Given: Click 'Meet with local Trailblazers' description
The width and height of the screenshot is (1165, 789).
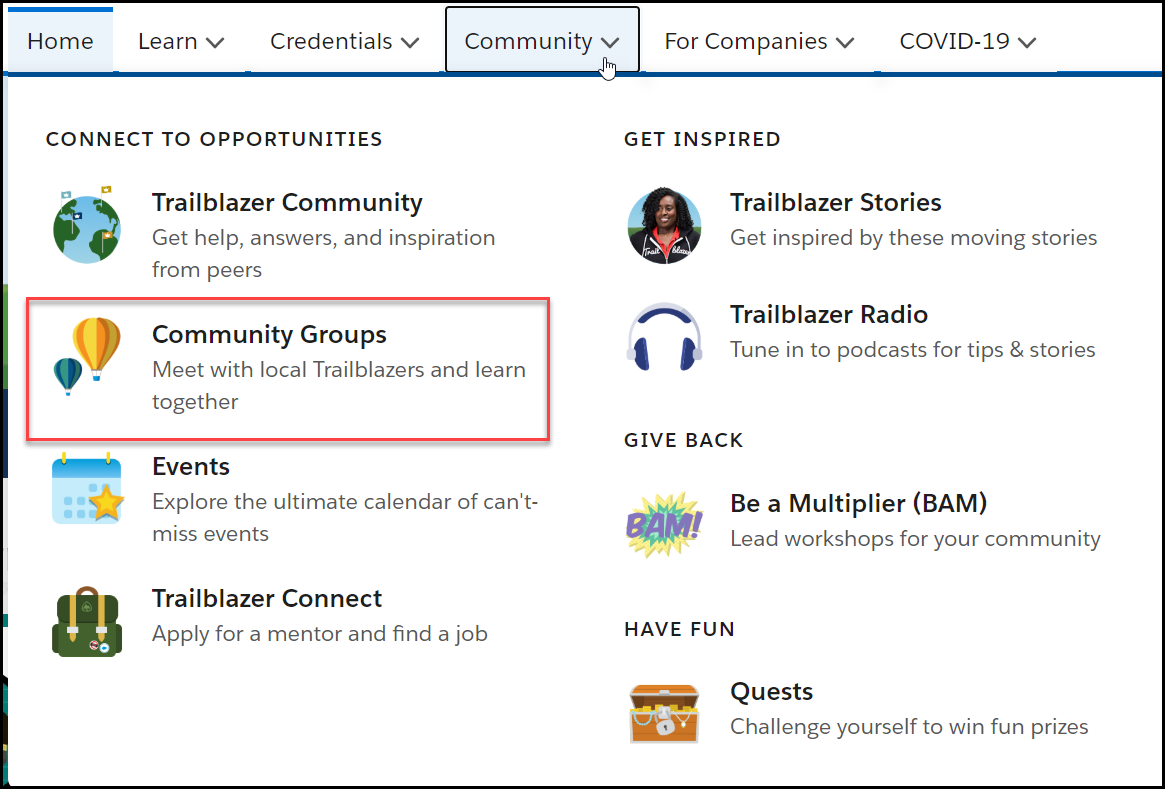Looking at the screenshot, I should [339, 386].
